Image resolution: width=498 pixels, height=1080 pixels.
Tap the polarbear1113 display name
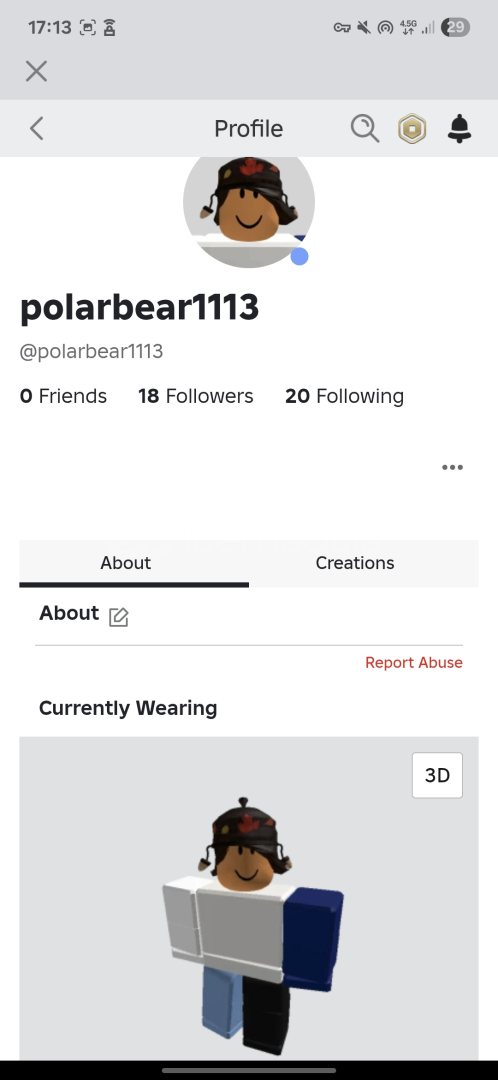coord(139,307)
